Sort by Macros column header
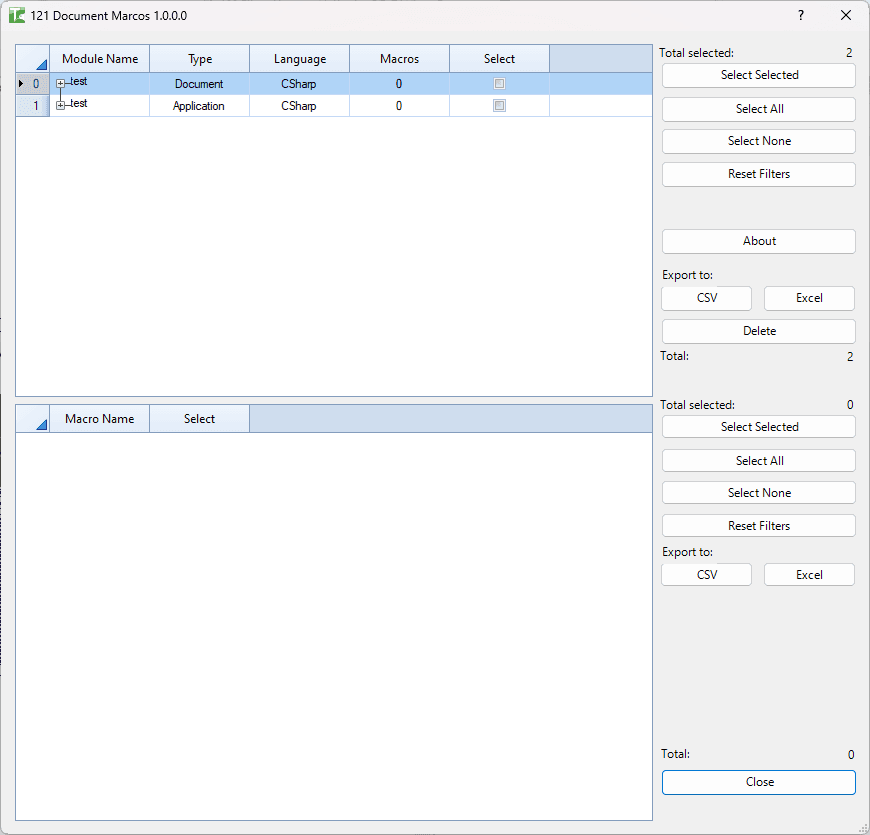The width and height of the screenshot is (870, 835). [x=399, y=59]
